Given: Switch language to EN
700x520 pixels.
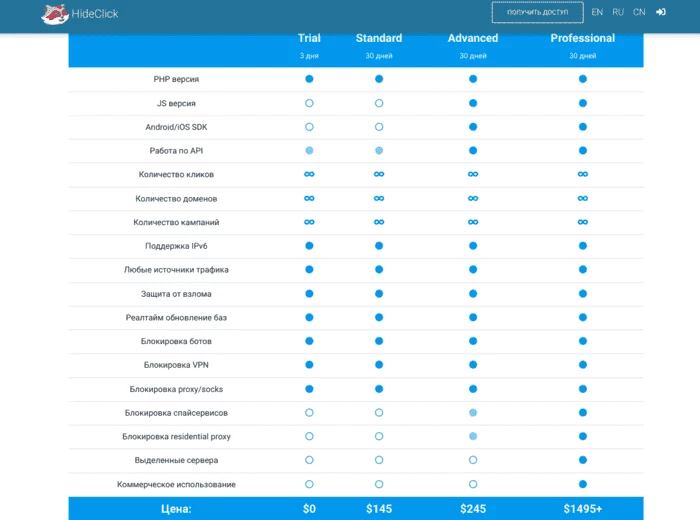Looking at the screenshot, I should pyautogui.click(x=597, y=12).
